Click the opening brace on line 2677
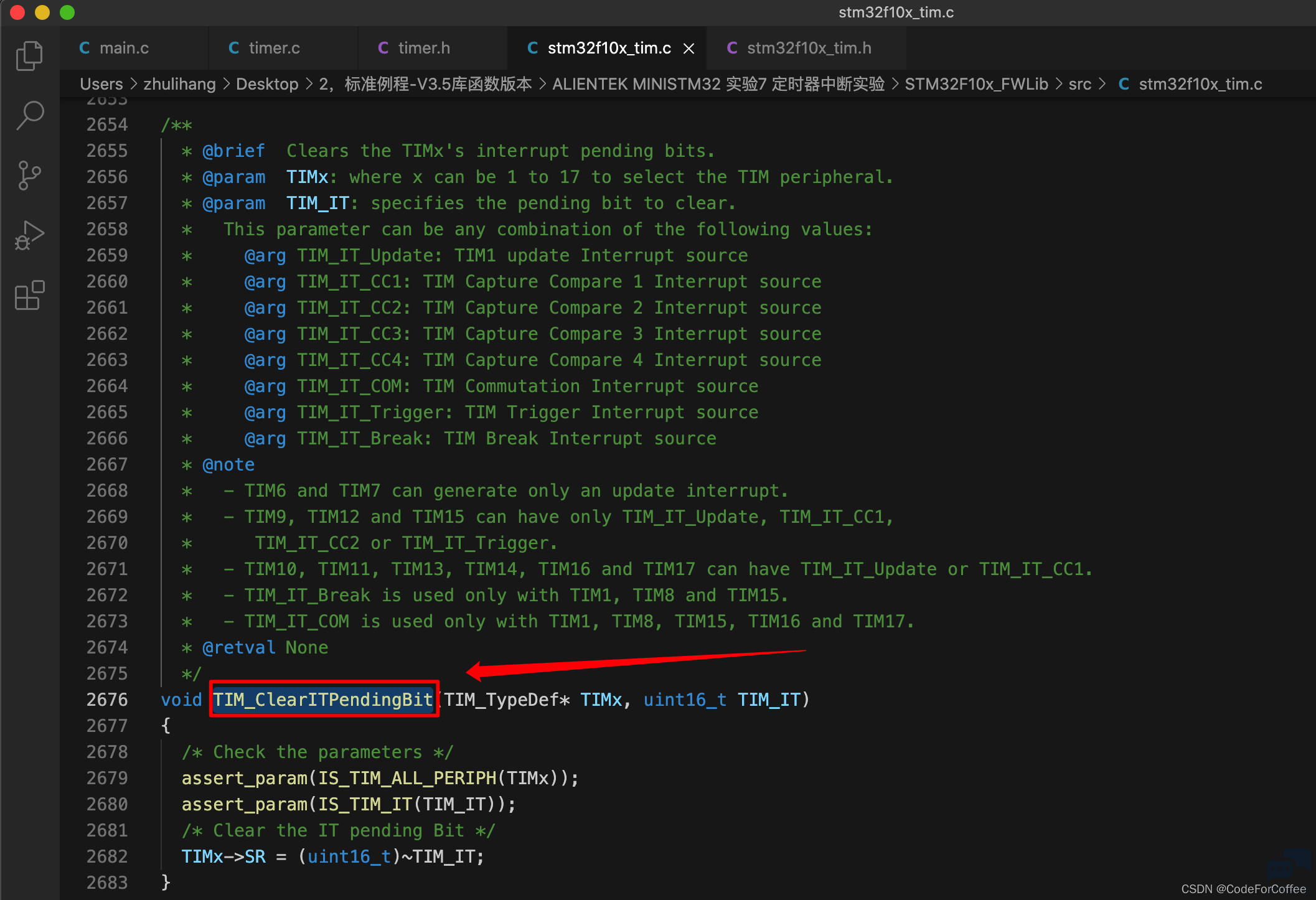Screen dimensions: 1316x900 pos(166,726)
